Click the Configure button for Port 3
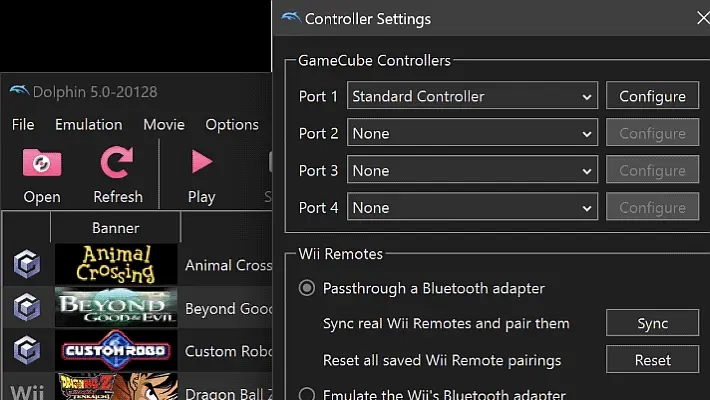This screenshot has width=710, height=400. pos(652,170)
